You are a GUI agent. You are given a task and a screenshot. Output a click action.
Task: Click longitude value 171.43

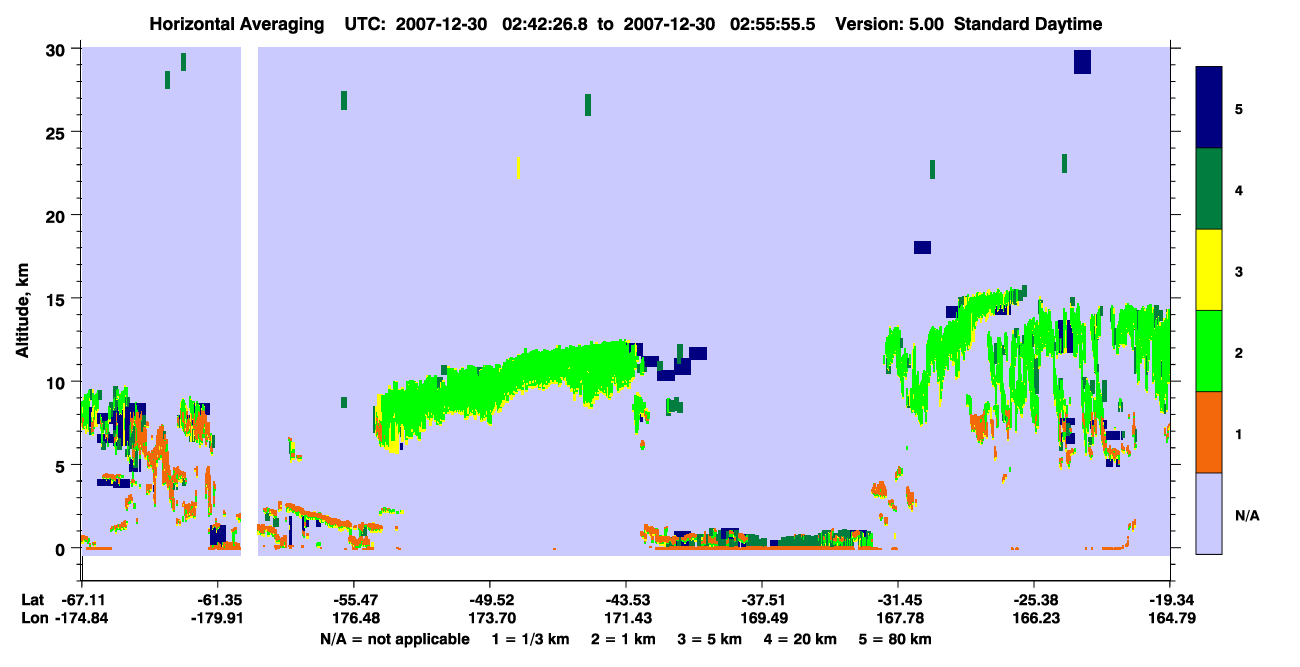626,618
